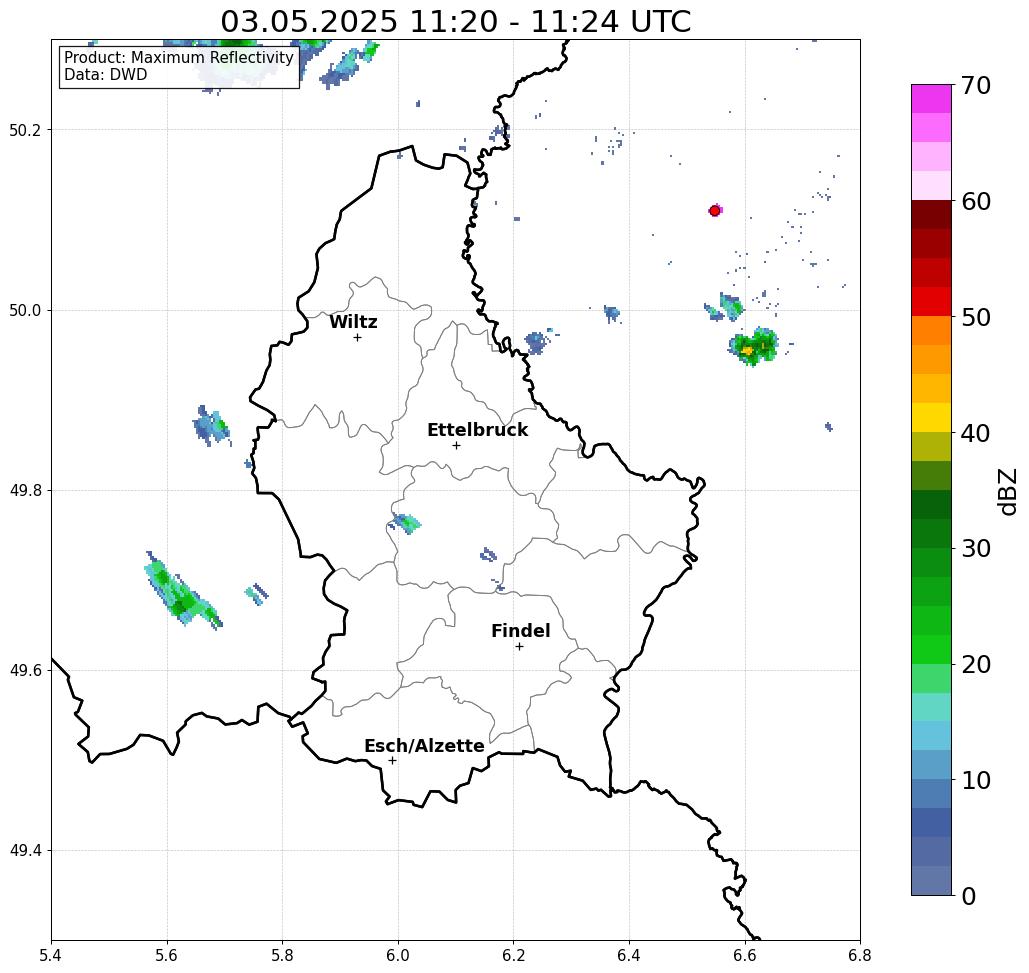Click the red dot marker in the northeast

(x=715, y=211)
